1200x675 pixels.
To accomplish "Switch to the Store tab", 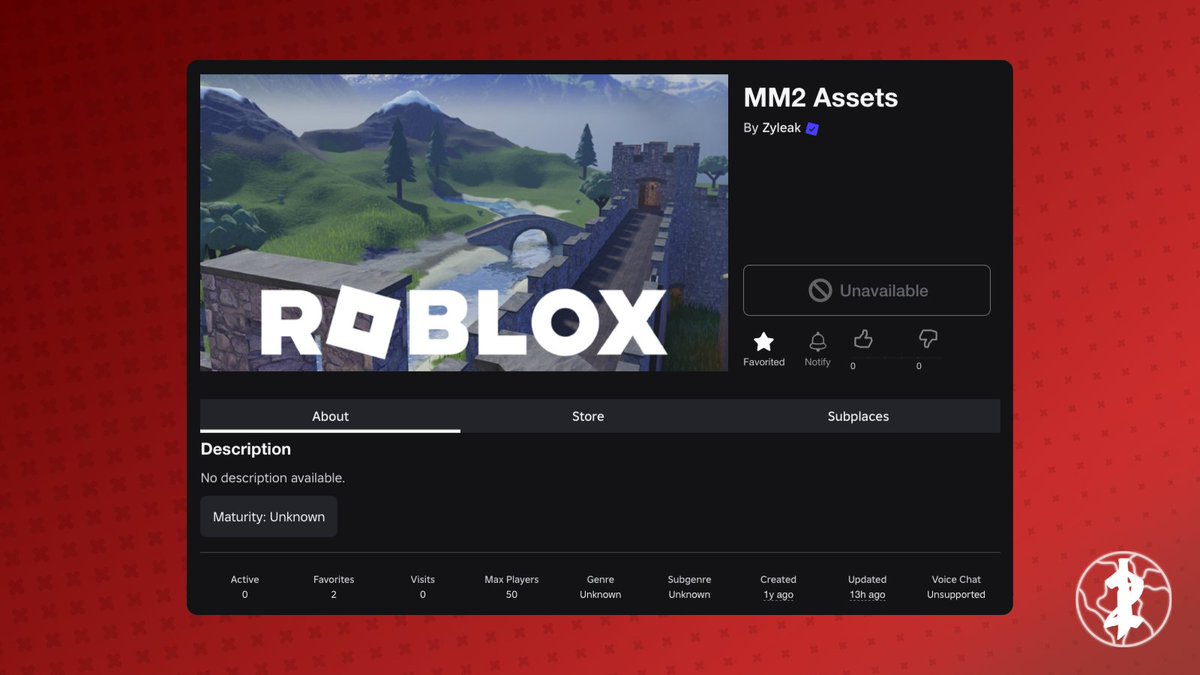I will tap(588, 416).
